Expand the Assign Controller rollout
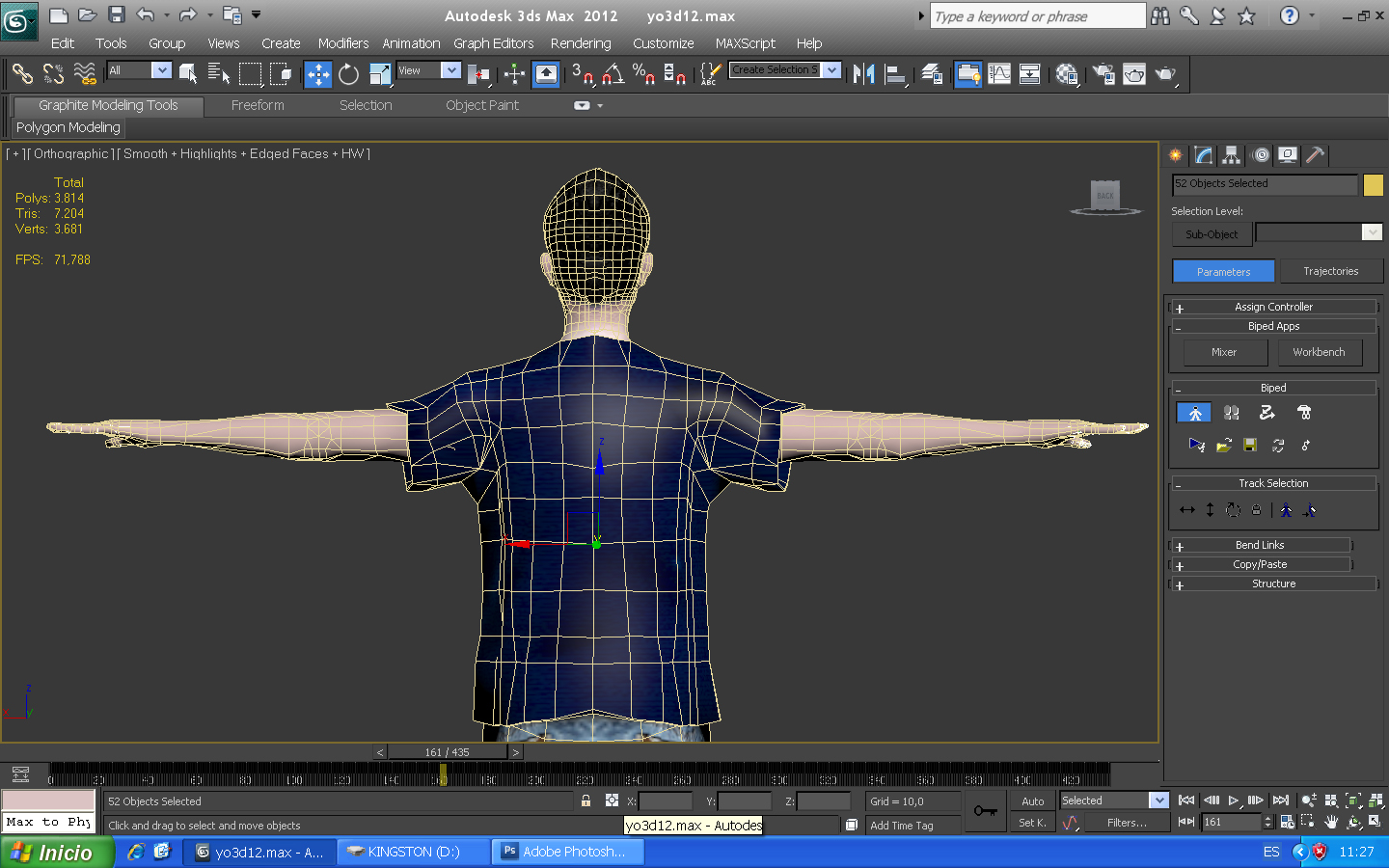 pos(1273,307)
